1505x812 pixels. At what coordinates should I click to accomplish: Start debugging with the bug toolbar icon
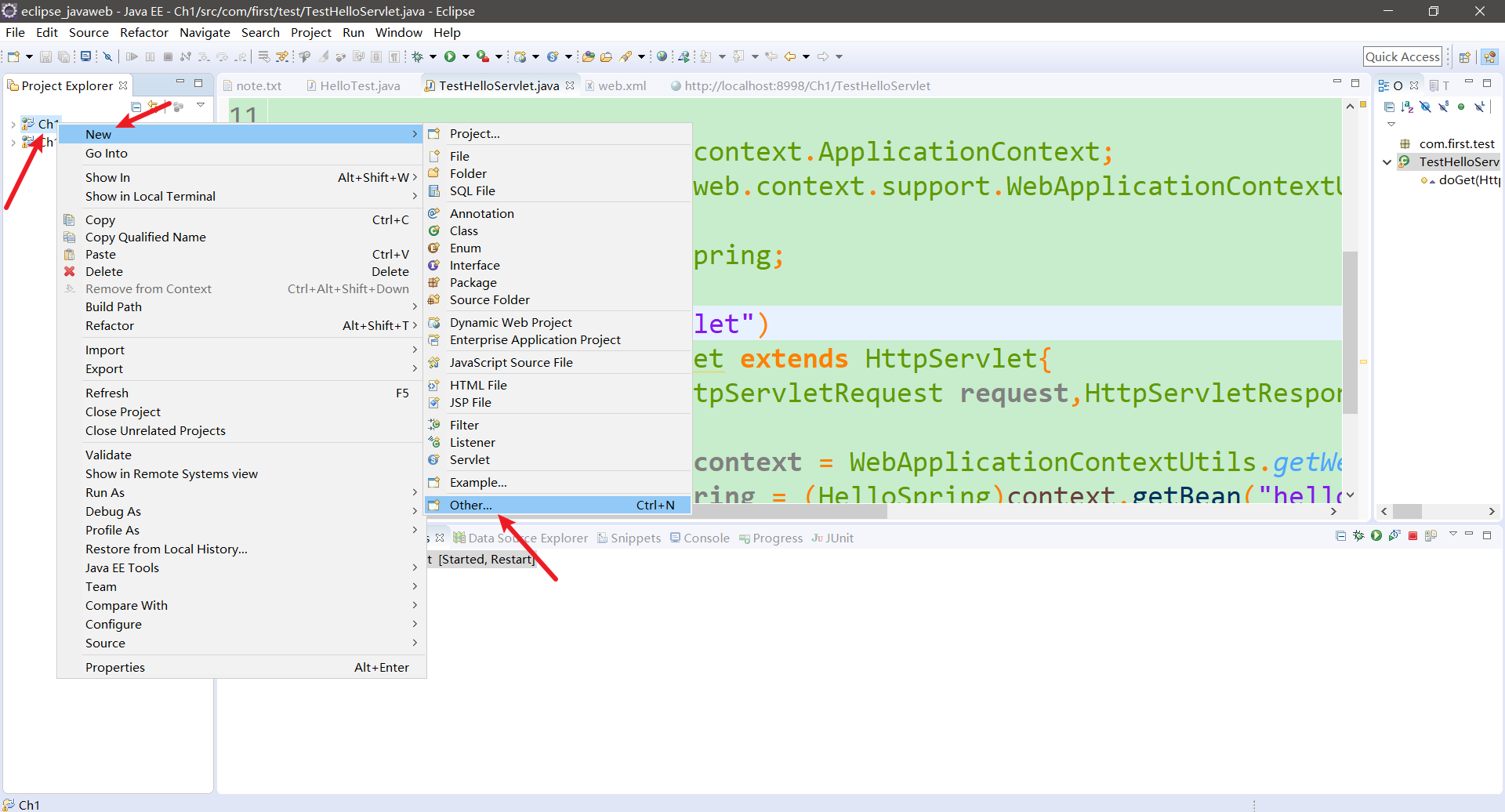pos(417,56)
